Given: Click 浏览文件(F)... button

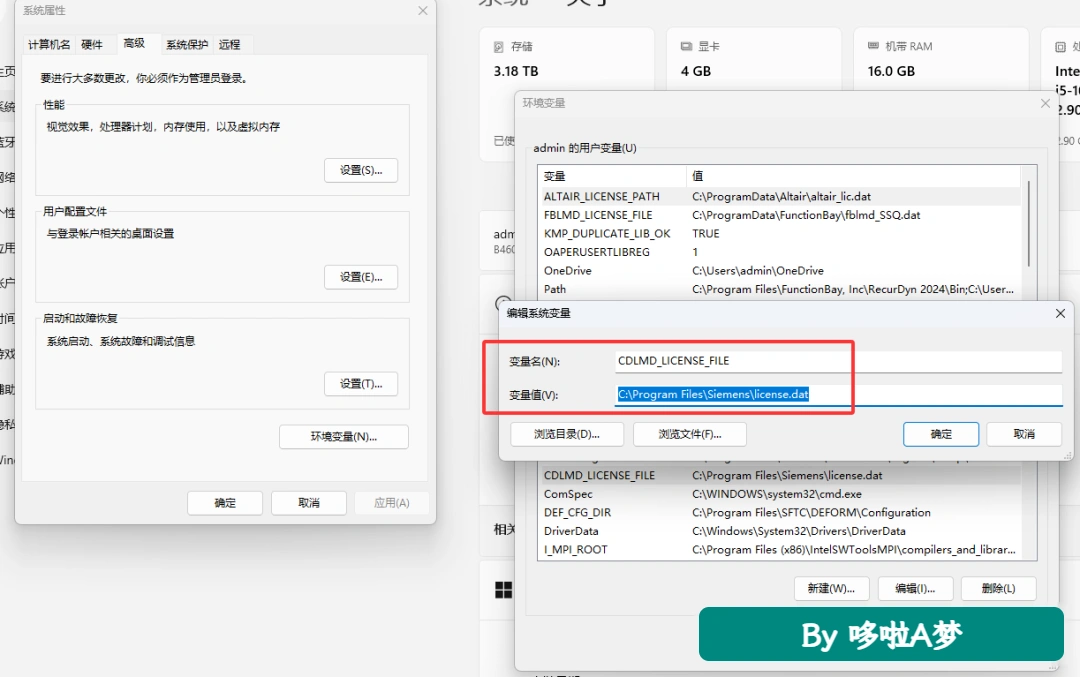Looking at the screenshot, I should coord(689,434).
